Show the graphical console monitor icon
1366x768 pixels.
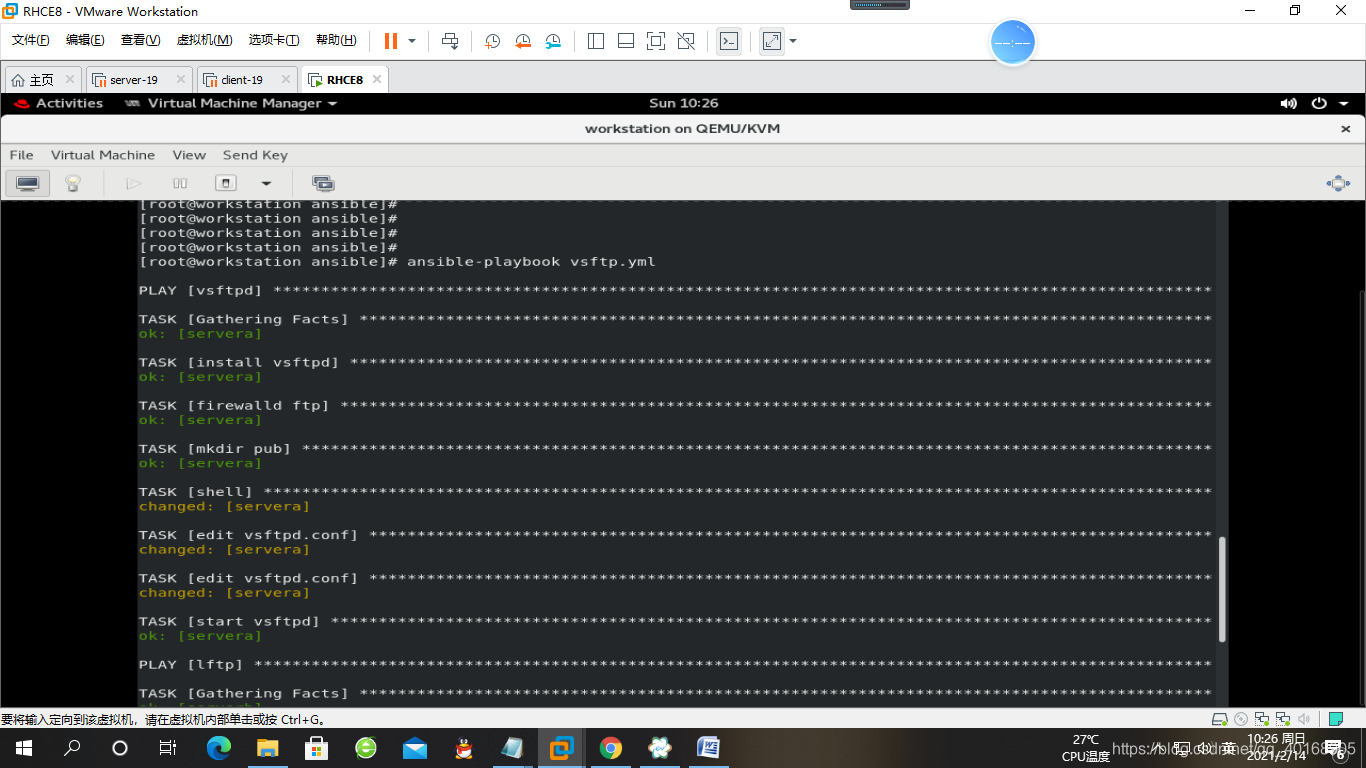(27, 183)
